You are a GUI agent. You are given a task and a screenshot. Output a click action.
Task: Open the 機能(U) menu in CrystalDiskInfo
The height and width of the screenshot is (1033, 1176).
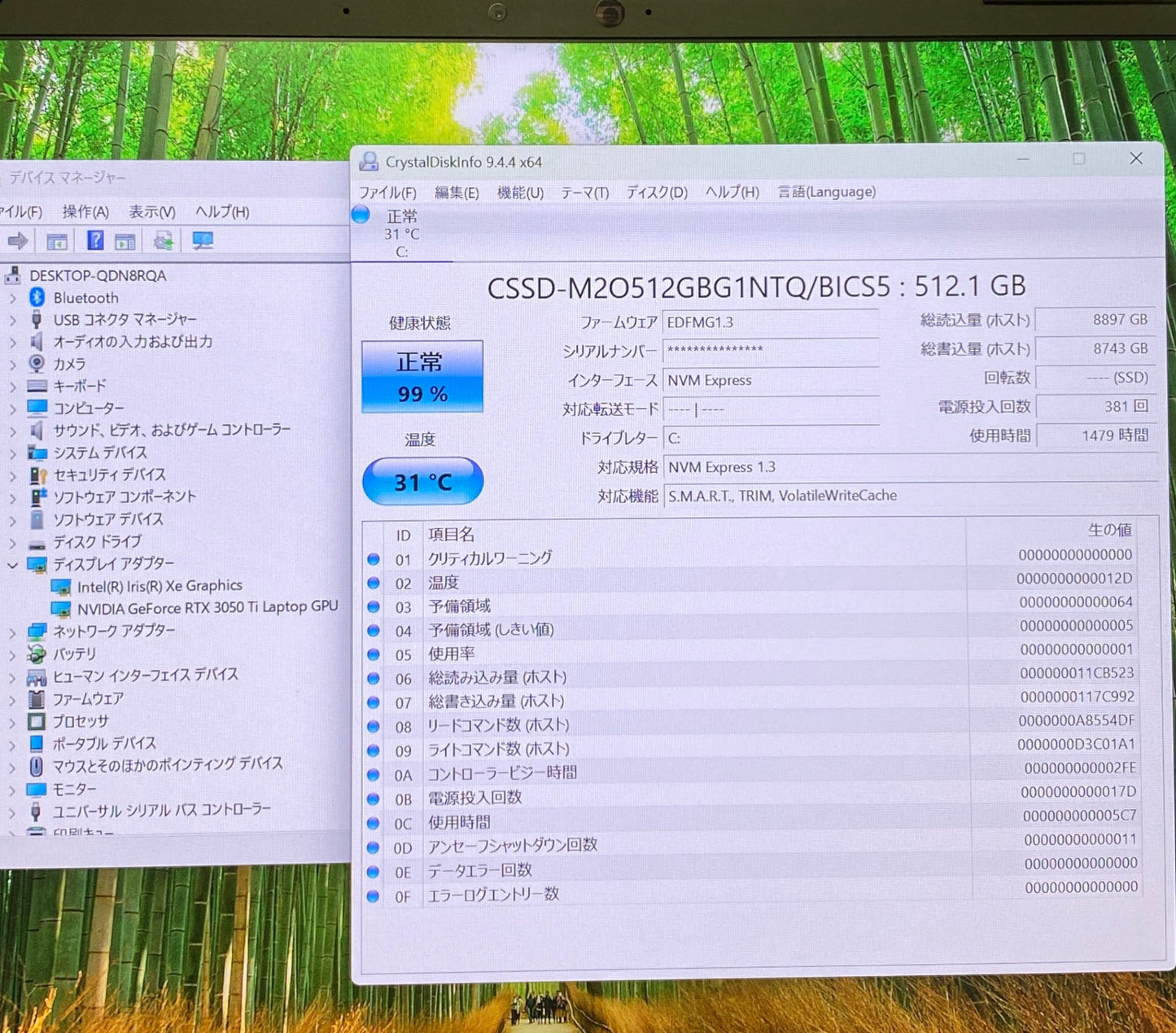(x=519, y=192)
